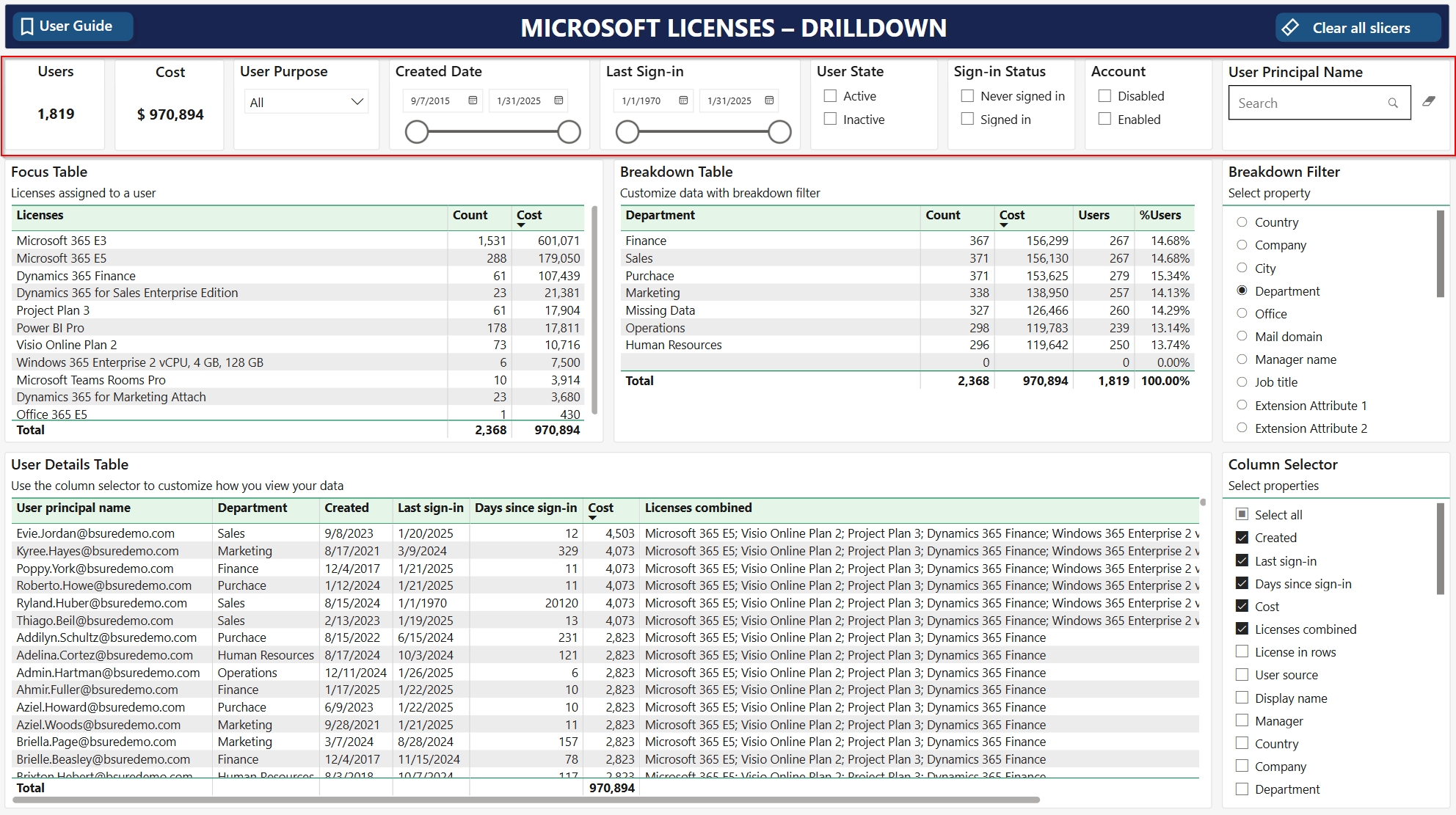Check the Active user state box
This screenshot has width=1456, height=815.
tap(830, 96)
